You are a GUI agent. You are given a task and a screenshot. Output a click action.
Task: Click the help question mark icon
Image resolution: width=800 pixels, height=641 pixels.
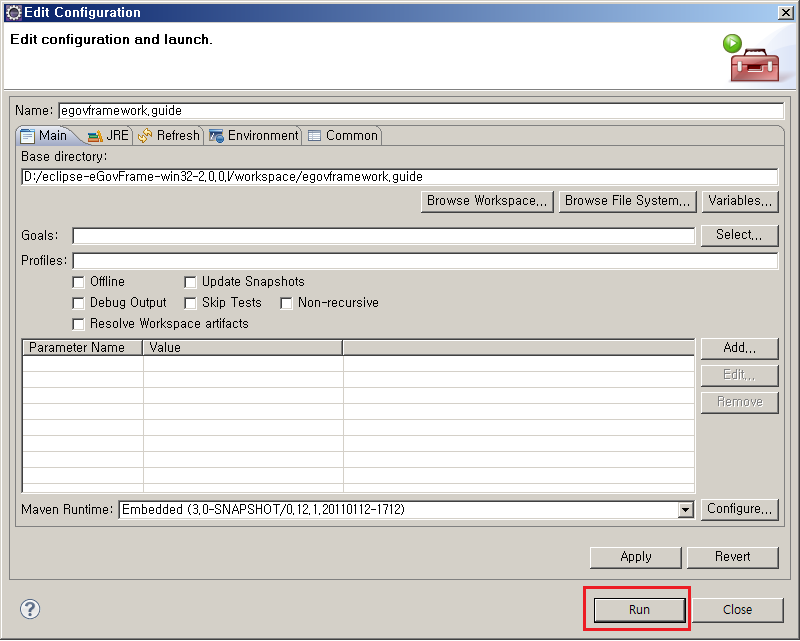(x=30, y=609)
